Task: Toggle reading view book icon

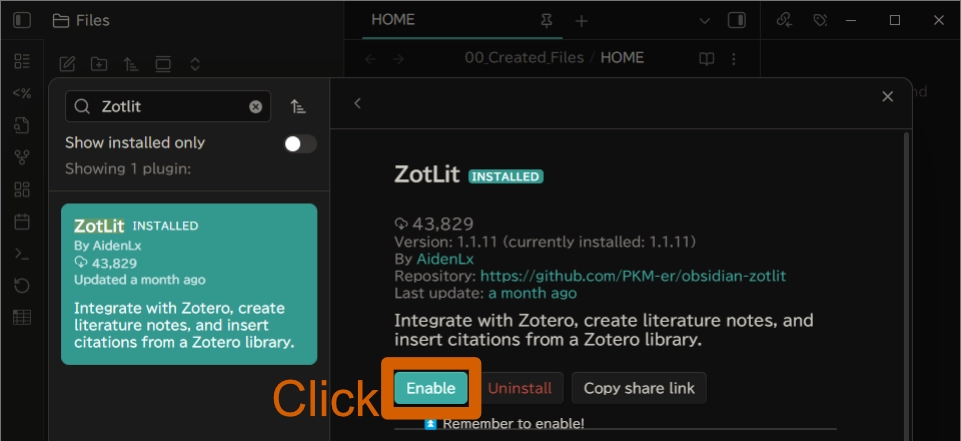Action: pyautogui.click(x=707, y=59)
